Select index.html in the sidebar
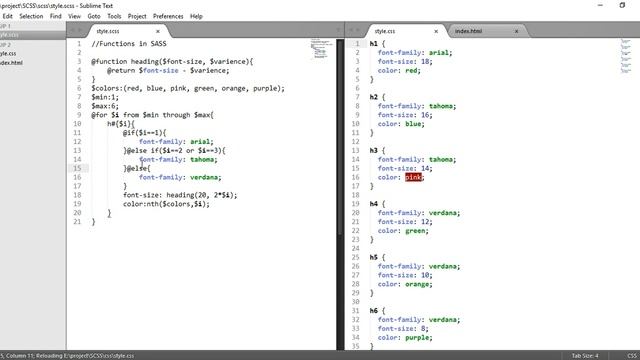This screenshot has width=640, height=360. (11, 63)
